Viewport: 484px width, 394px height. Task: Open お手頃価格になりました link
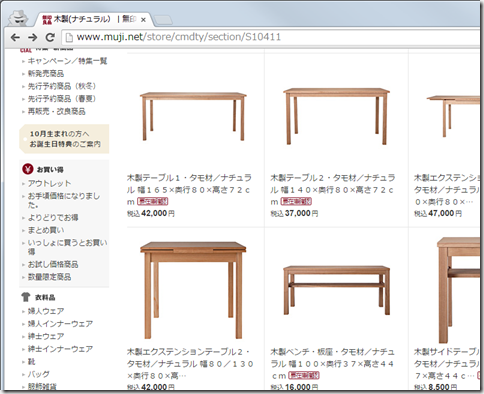click(x=64, y=200)
